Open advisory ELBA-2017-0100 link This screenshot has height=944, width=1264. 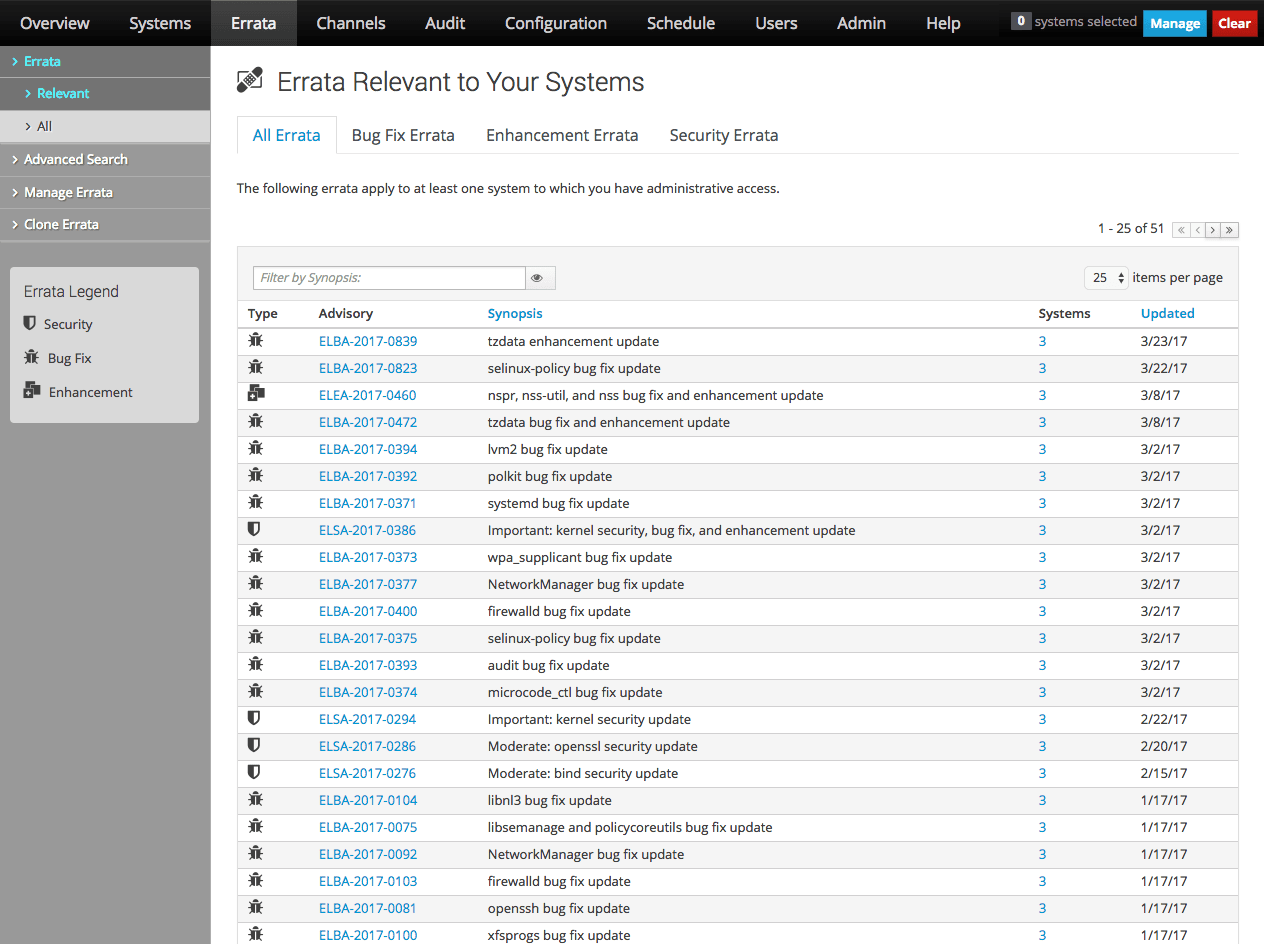368,935
